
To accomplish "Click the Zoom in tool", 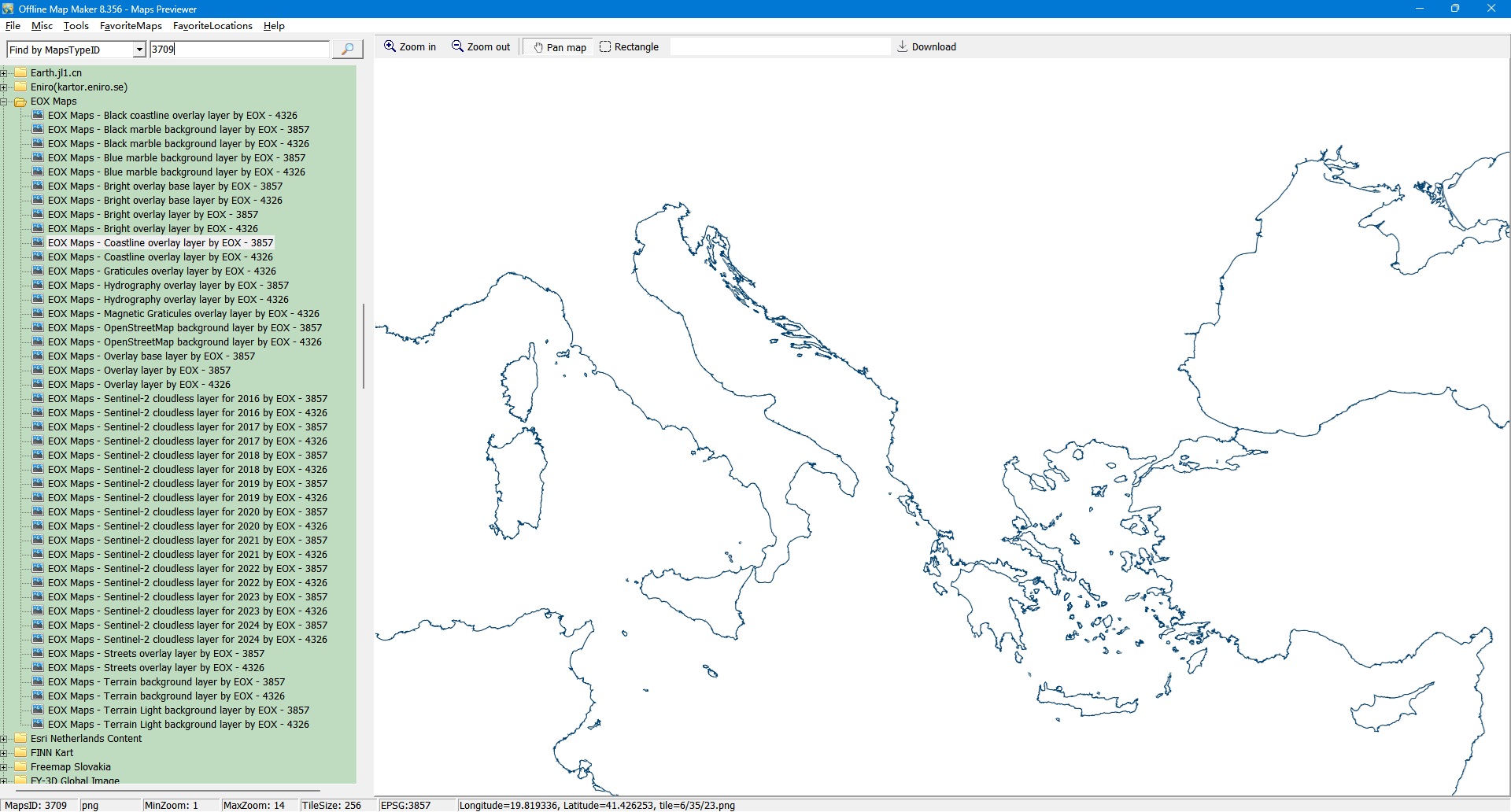I will pos(409,47).
